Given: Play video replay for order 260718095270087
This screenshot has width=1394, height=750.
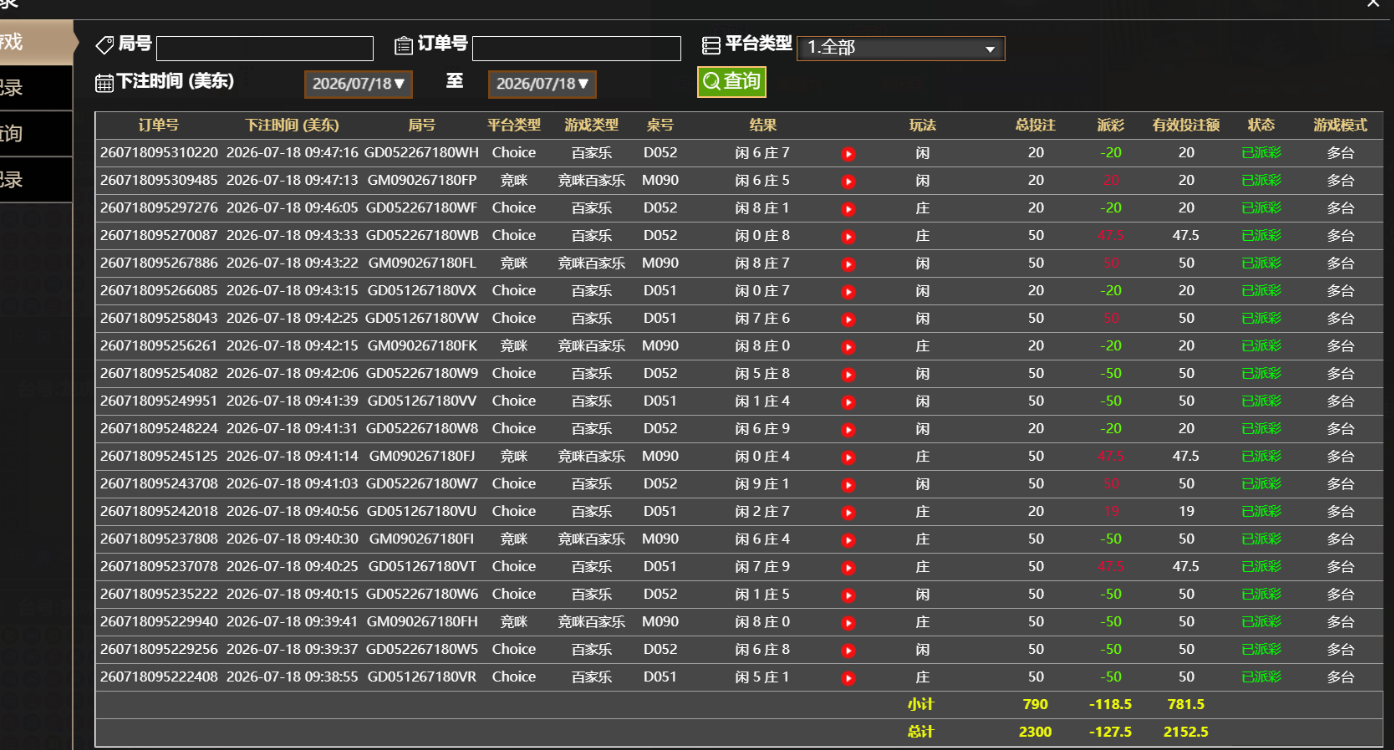Looking at the screenshot, I should 848,237.
